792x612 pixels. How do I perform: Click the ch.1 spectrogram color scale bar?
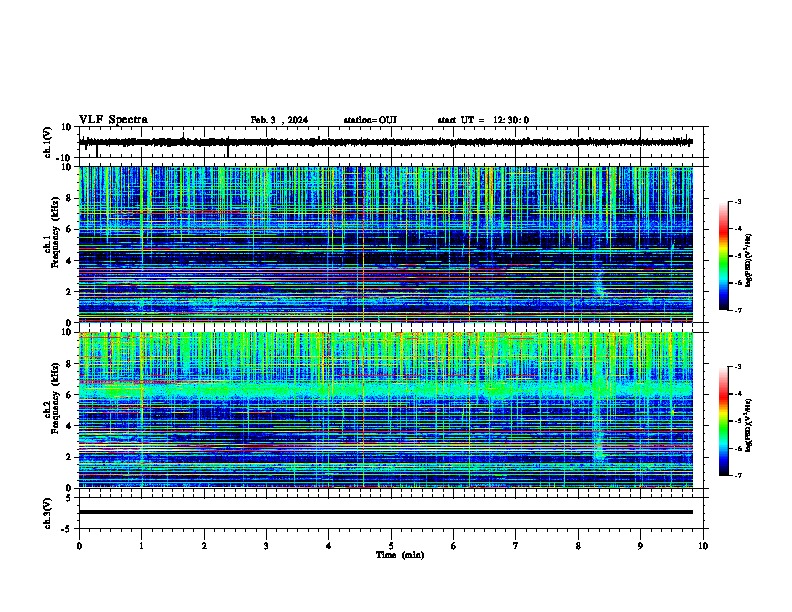(723, 256)
